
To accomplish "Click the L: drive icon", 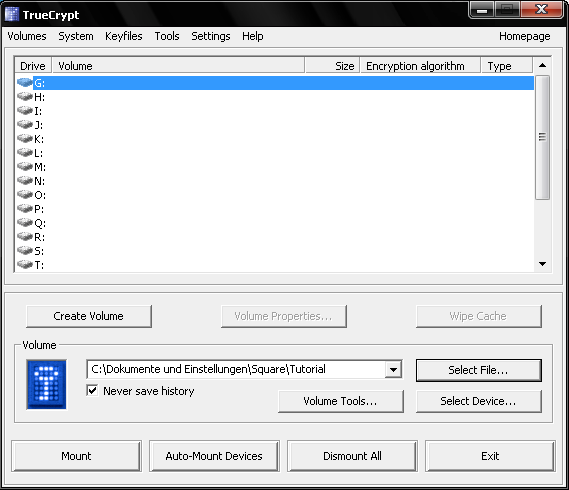I will pyautogui.click(x=25, y=152).
